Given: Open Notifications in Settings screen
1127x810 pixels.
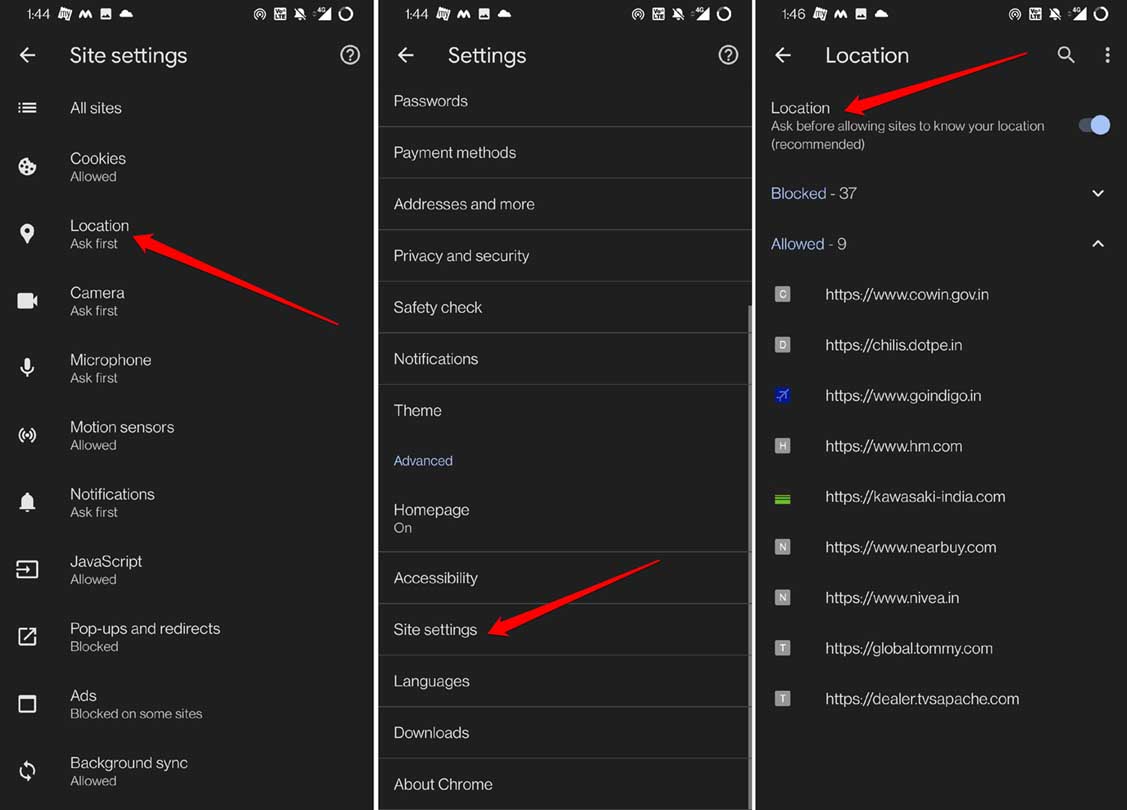Looking at the screenshot, I should coord(565,359).
